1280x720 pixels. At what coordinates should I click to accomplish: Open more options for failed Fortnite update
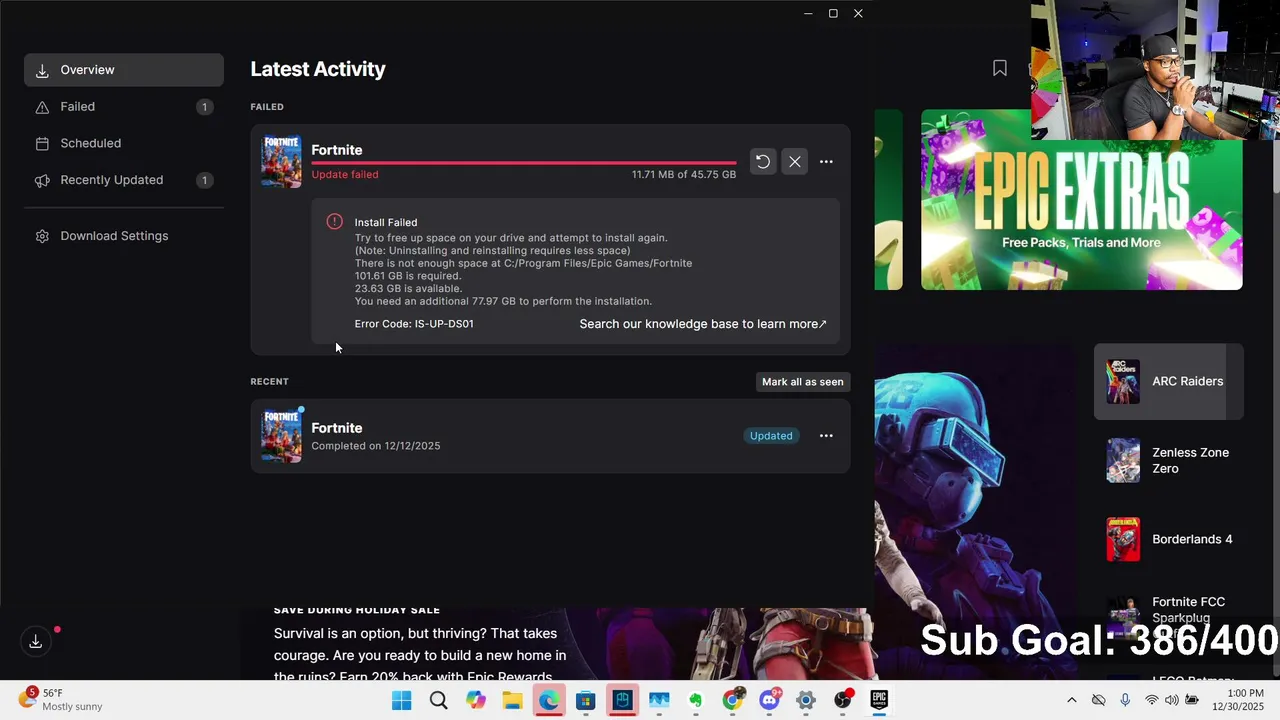826,161
